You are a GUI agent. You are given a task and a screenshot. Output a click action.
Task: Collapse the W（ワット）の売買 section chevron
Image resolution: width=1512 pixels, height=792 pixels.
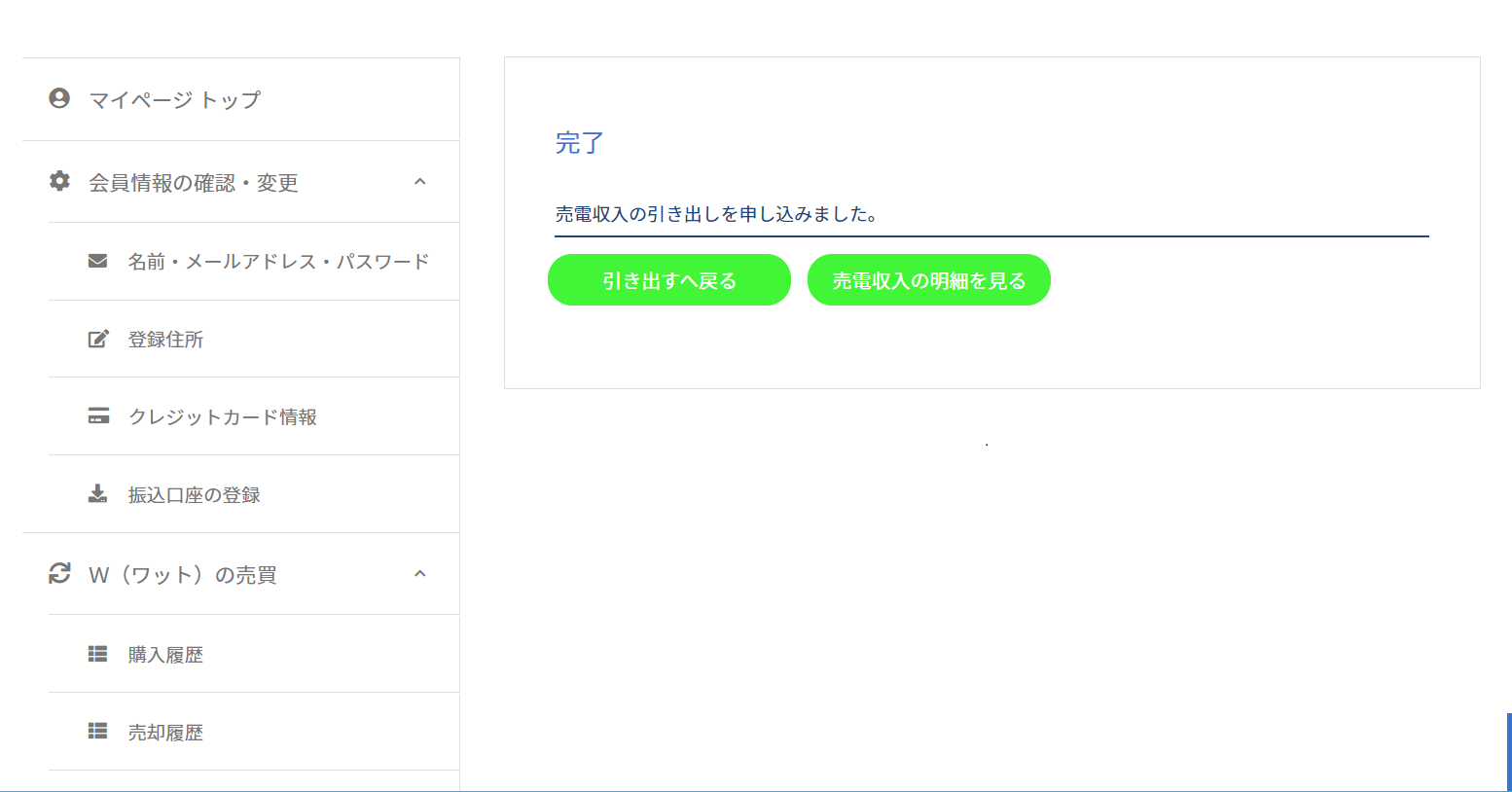pos(420,574)
